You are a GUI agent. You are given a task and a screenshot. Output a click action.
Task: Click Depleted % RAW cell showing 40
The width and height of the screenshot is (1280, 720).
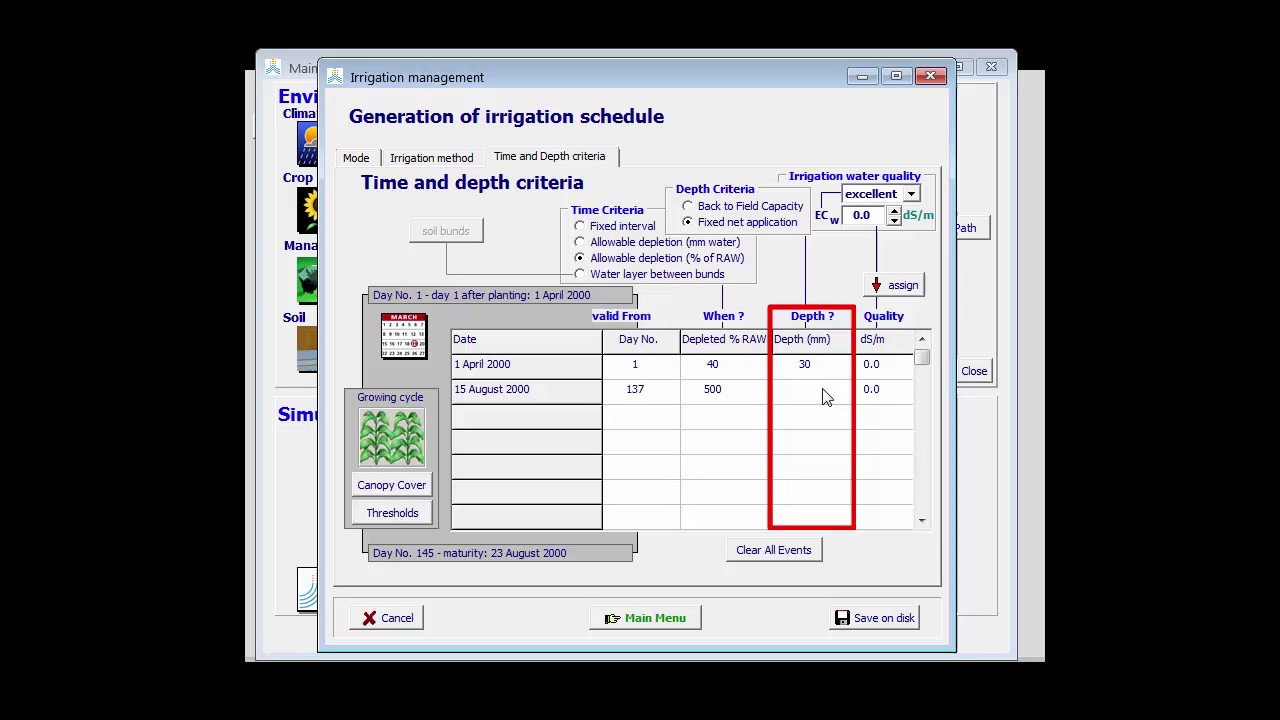724,365
